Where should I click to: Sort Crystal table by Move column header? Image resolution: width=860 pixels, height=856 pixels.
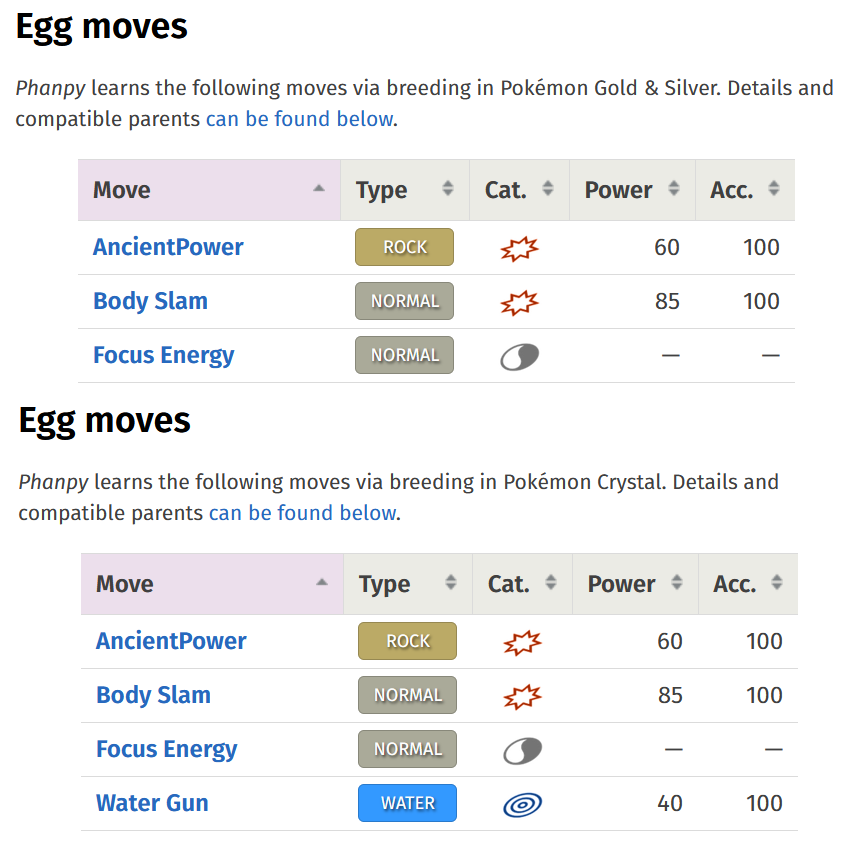coord(212,584)
